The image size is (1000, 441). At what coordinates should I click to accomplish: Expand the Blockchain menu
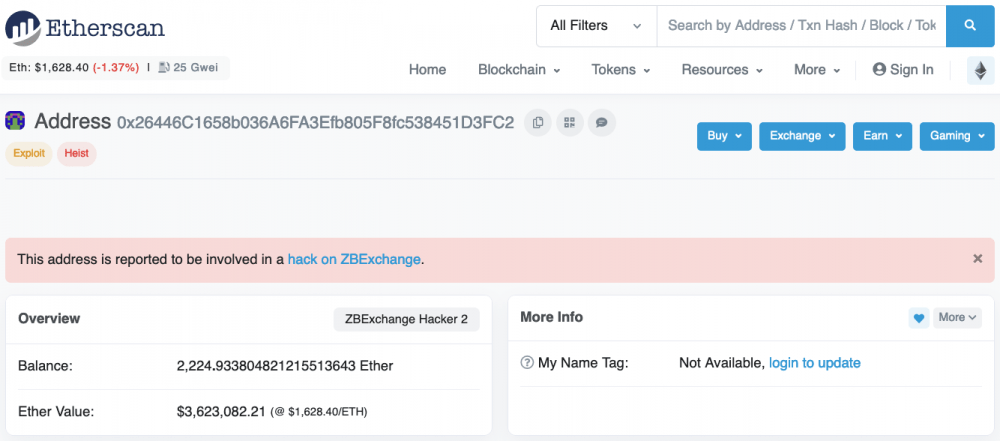click(519, 70)
